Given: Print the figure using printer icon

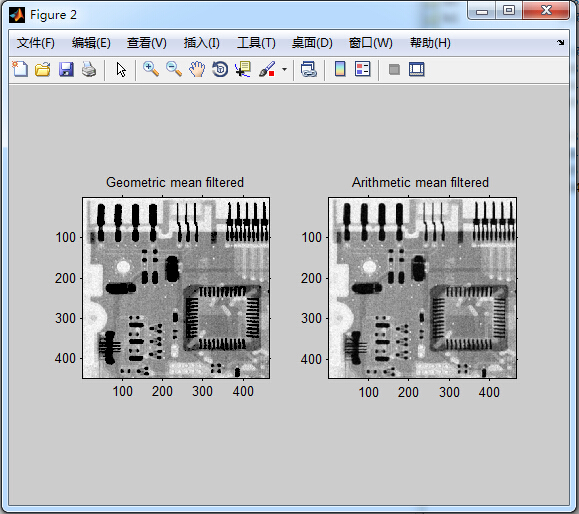Looking at the screenshot, I should point(89,69).
